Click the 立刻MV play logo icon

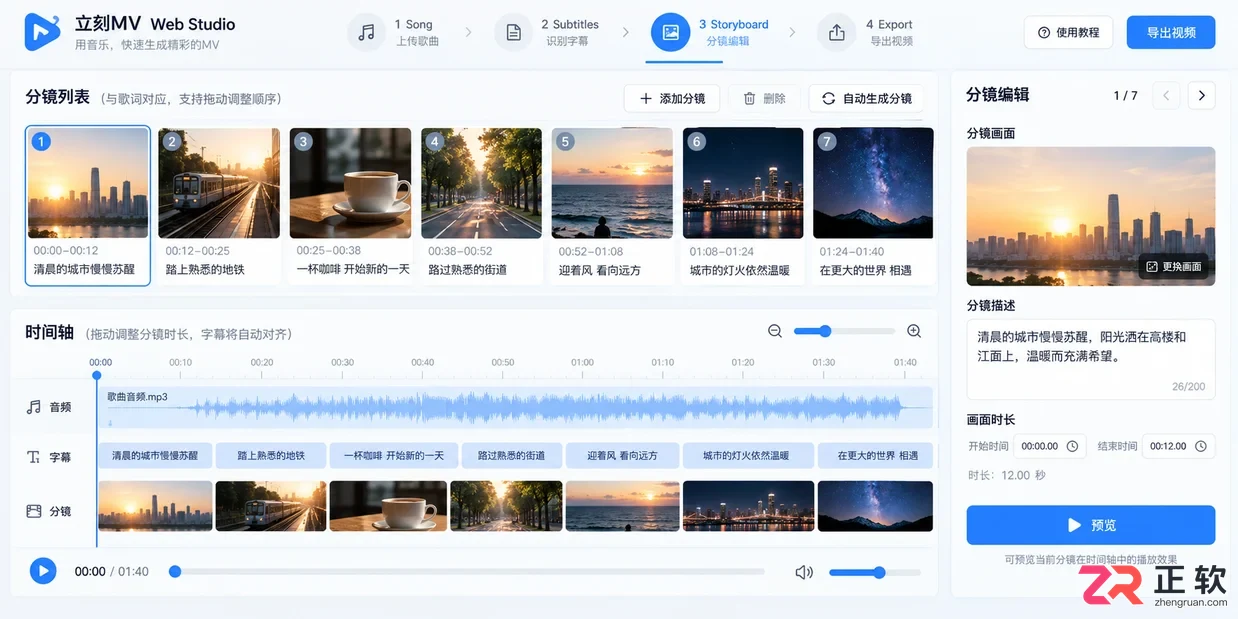click(42, 32)
